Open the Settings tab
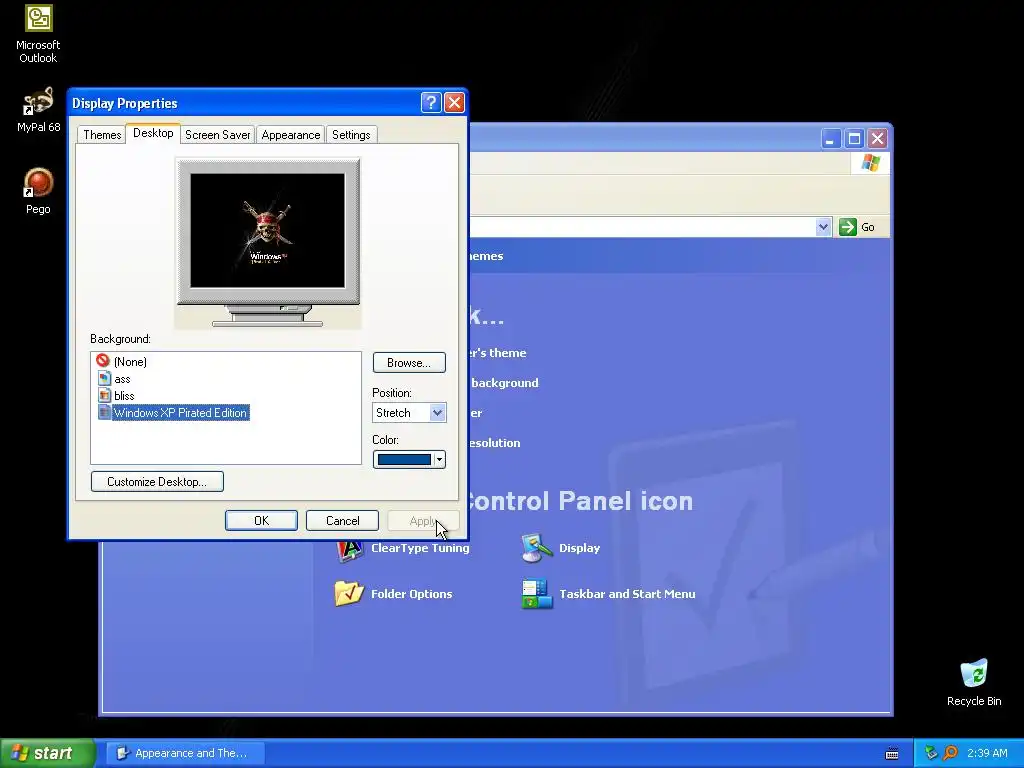1024x768 pixels. (351, 135)
